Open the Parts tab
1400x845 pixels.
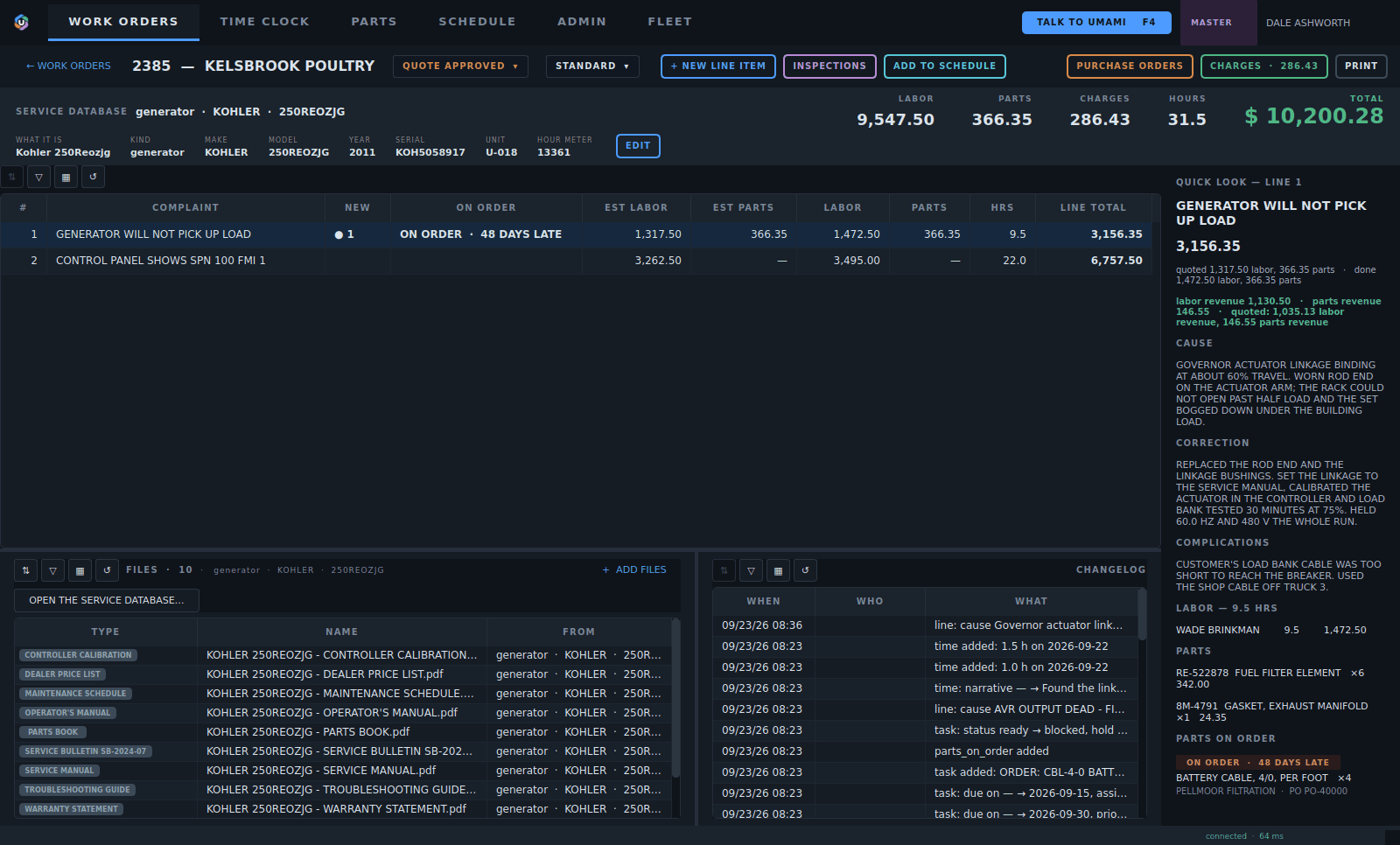(374, 22)
